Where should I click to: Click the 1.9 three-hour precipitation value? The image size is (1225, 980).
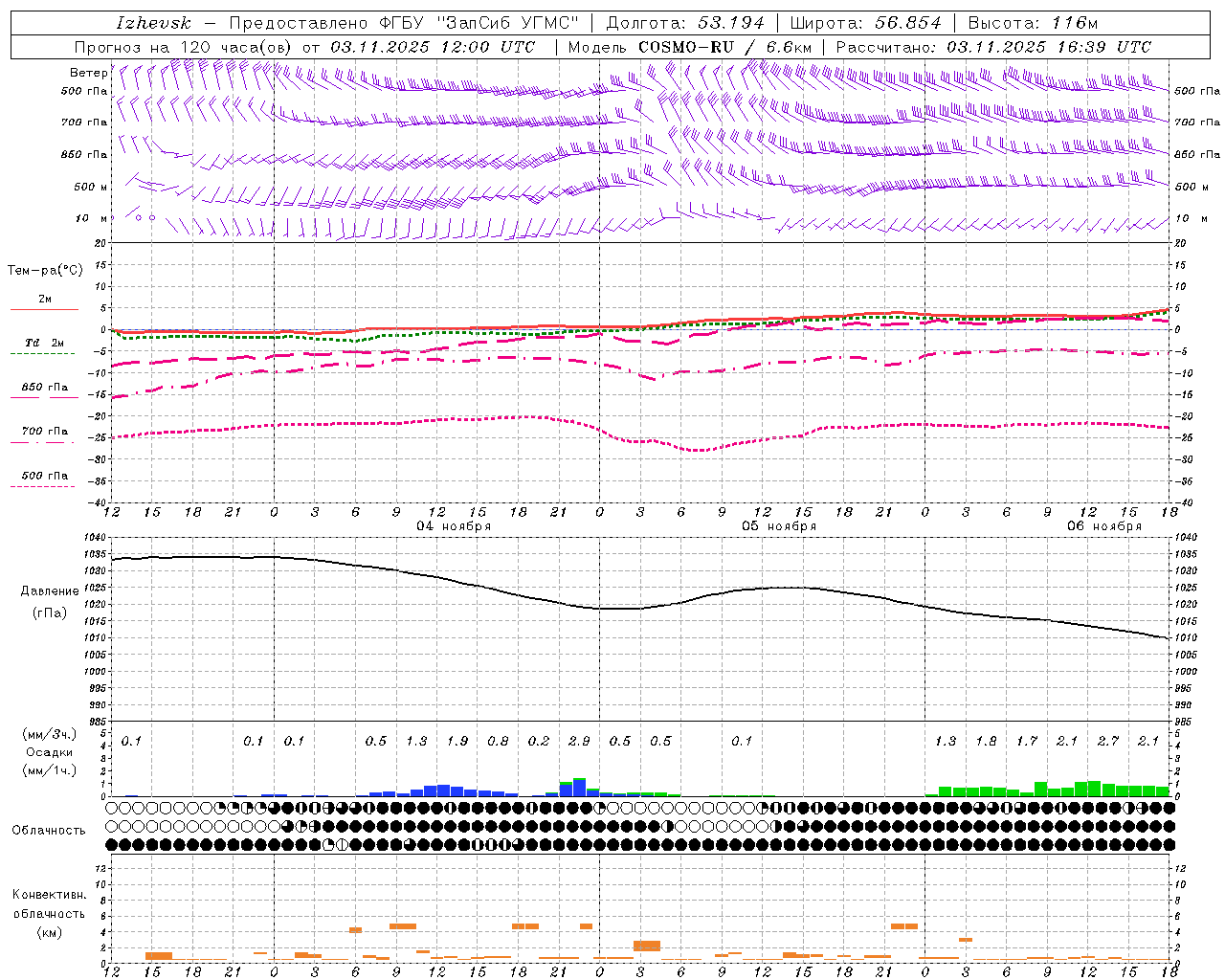coord(457,741)
